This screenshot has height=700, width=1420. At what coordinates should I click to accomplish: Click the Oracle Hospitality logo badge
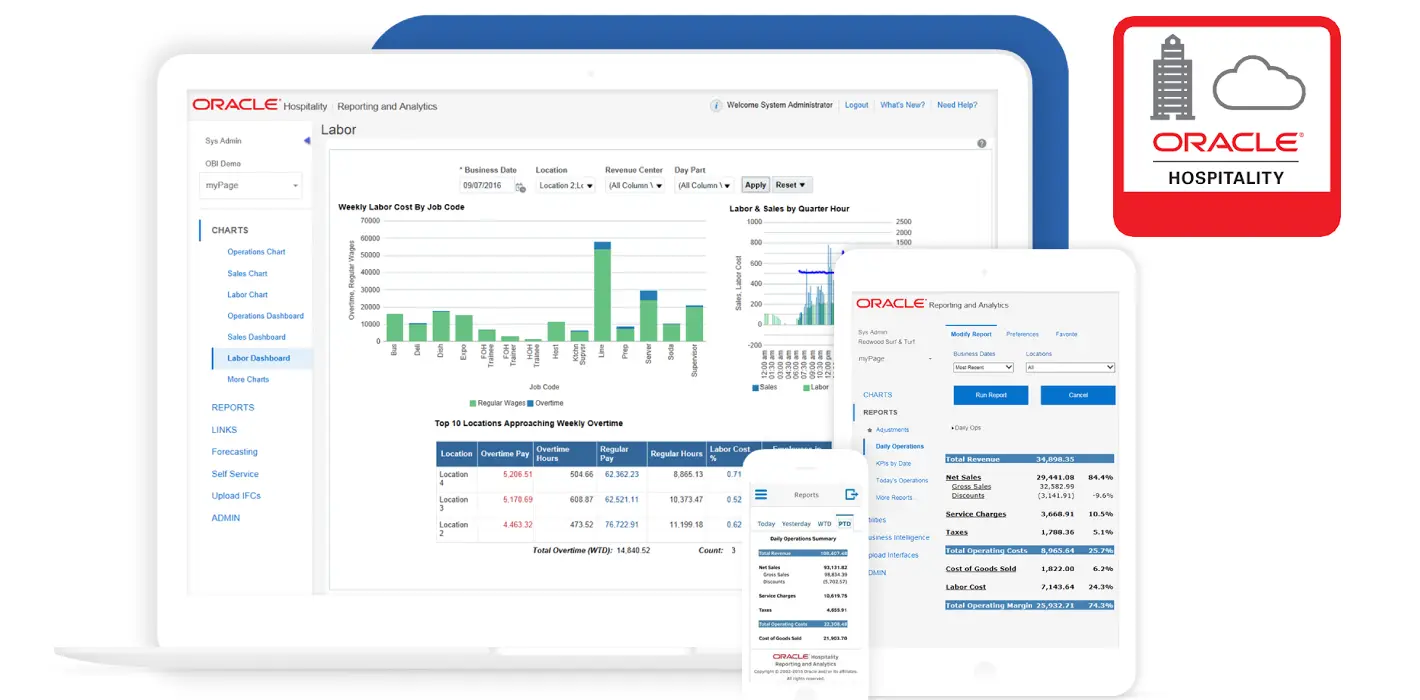pyautogui.click(x=1226, y=126)
